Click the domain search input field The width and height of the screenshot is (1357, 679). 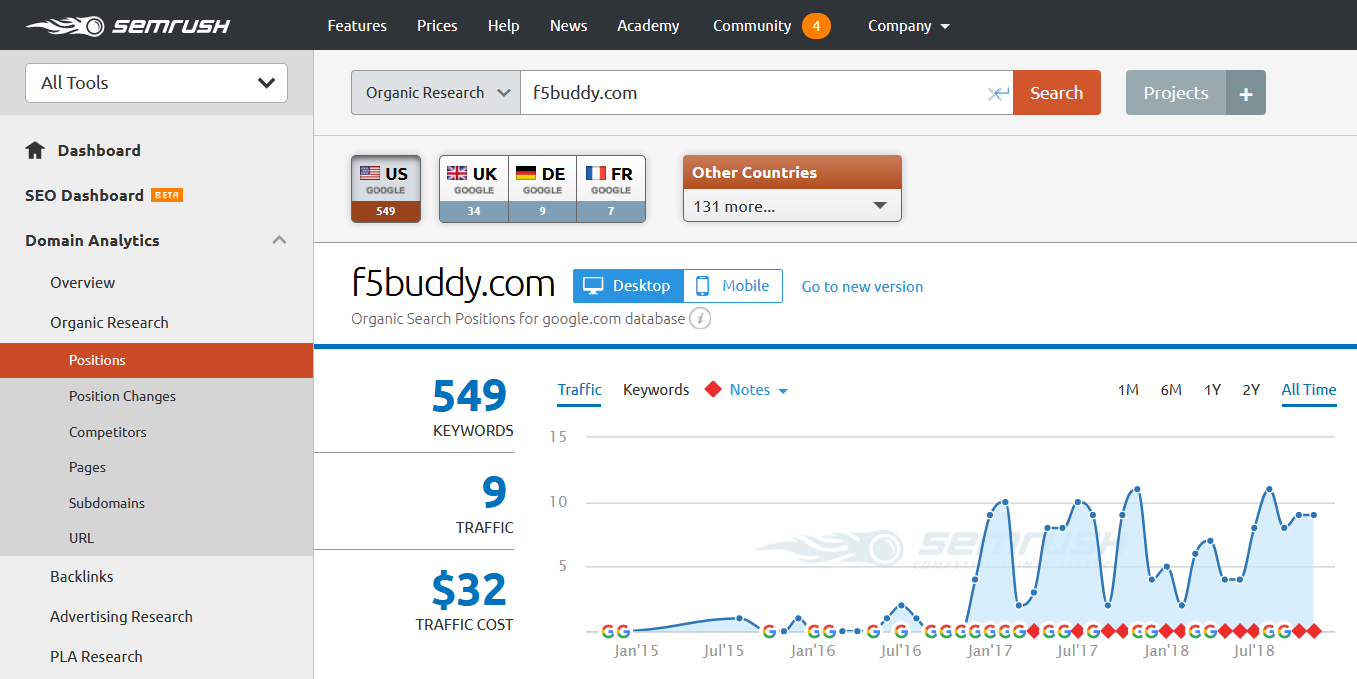coord(750,93)
